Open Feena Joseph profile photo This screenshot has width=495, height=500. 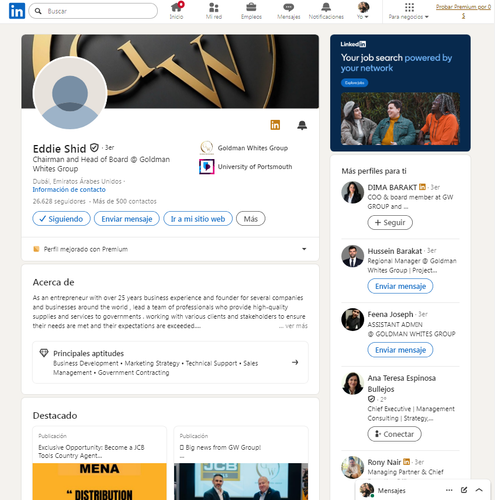[353, 319]
